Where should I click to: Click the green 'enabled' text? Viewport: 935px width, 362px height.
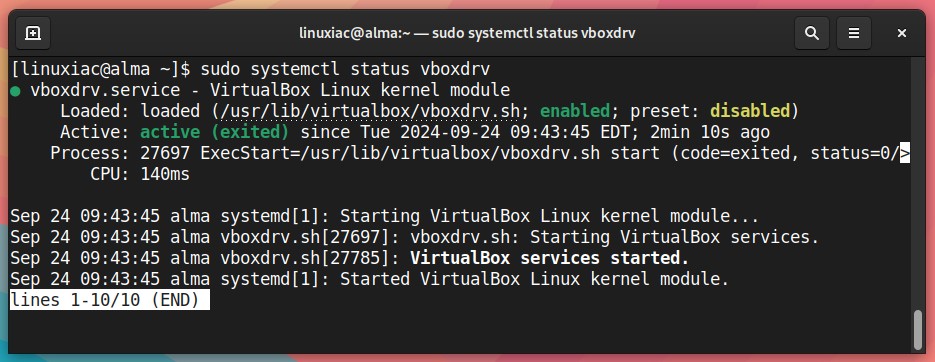575,111
